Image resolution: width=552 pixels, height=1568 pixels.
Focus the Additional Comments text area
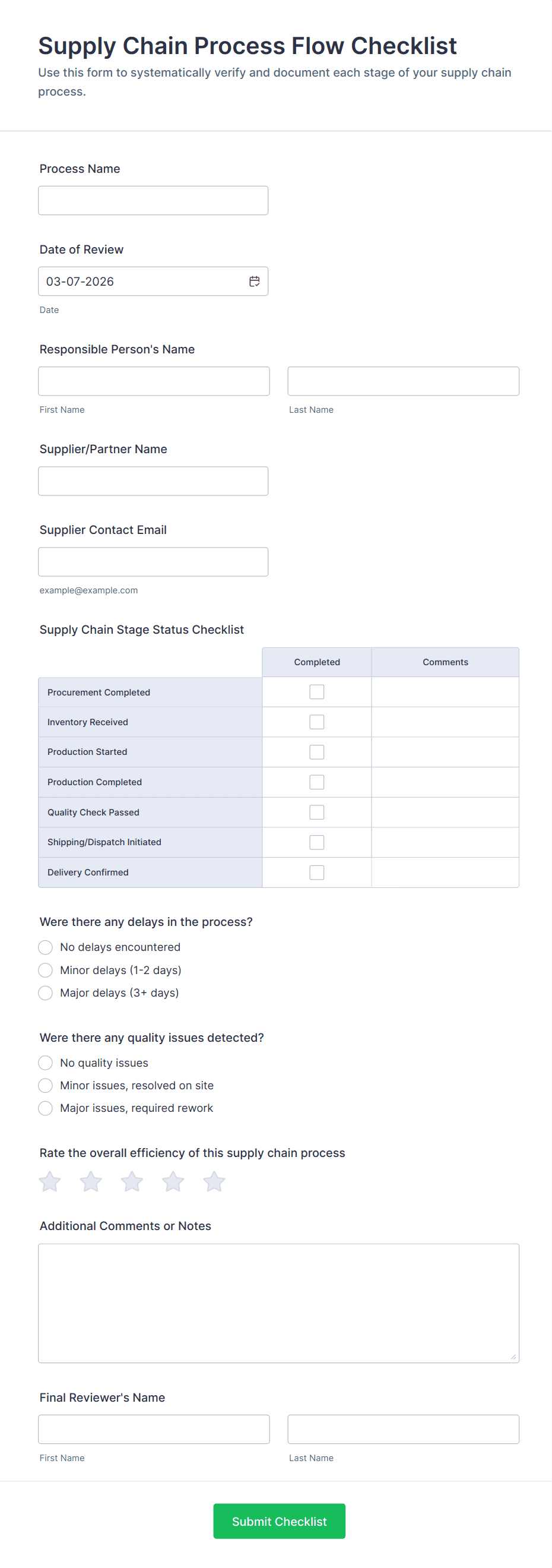[278, 1303]
